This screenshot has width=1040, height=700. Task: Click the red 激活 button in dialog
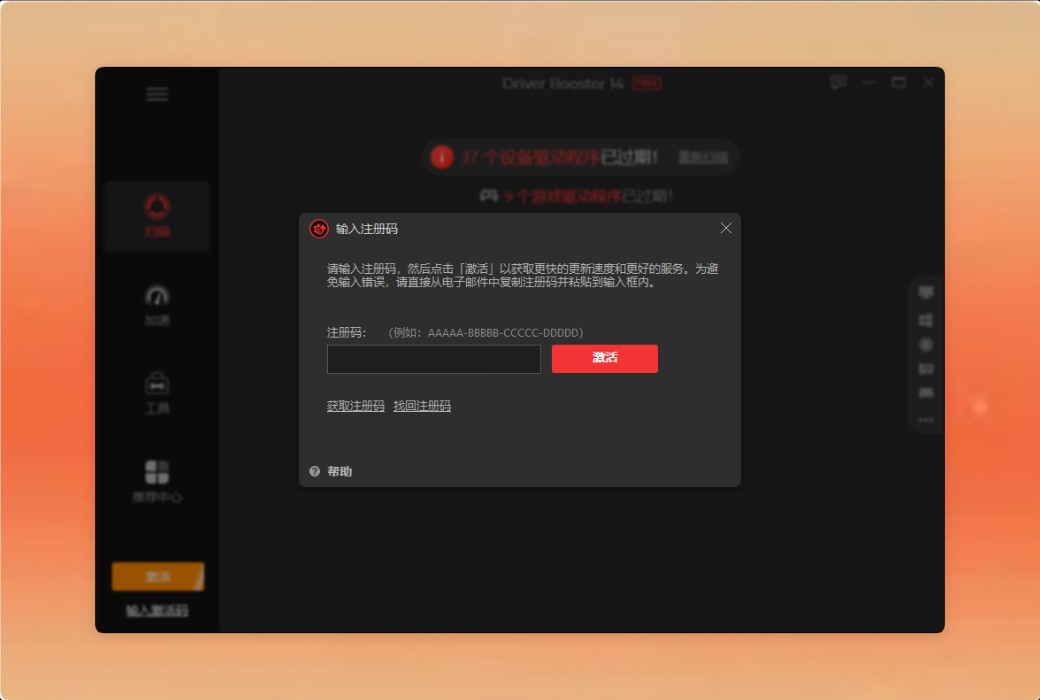(x=604, y=358)
